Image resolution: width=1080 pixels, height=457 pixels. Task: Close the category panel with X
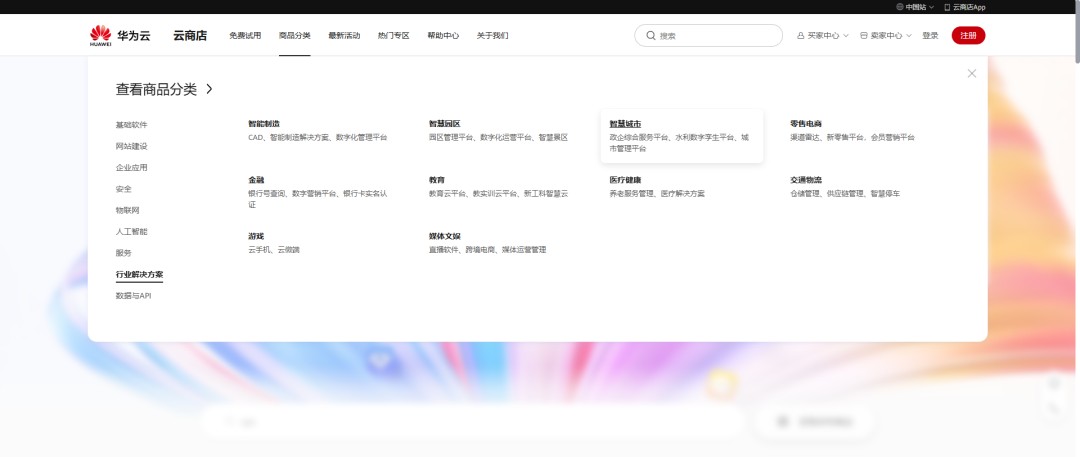(971, 73)
